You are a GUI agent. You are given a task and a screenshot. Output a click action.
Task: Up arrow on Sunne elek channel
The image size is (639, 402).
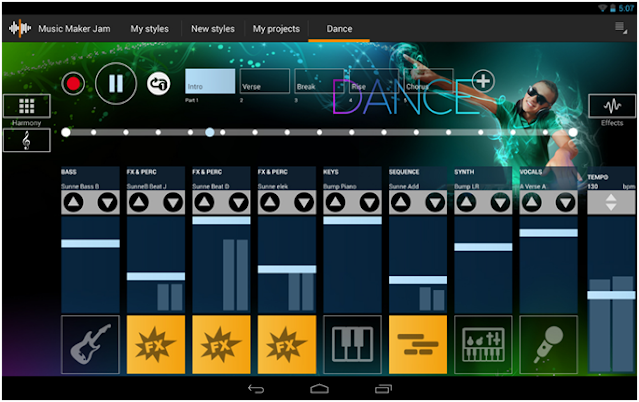(x=270, y=202)
